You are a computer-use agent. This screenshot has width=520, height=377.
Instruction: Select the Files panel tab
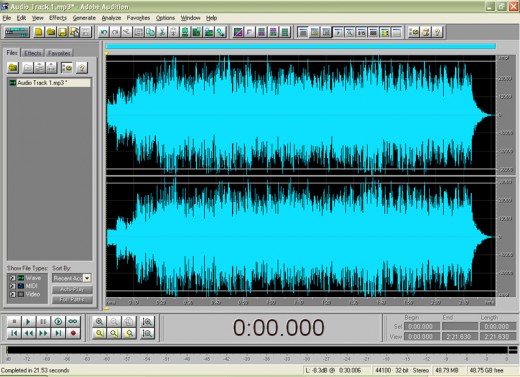(12, 53)
